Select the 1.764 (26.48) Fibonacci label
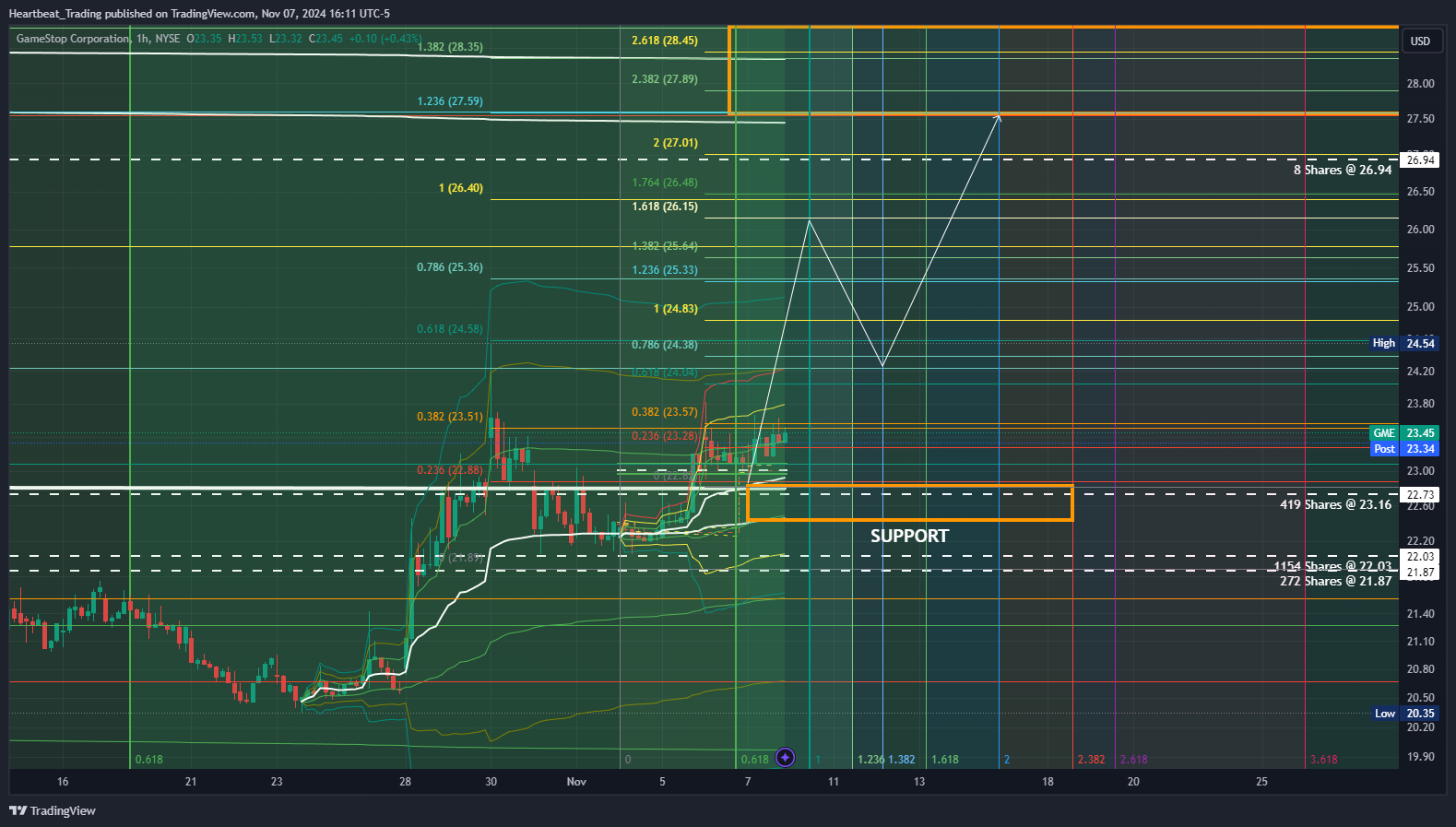 665,183
